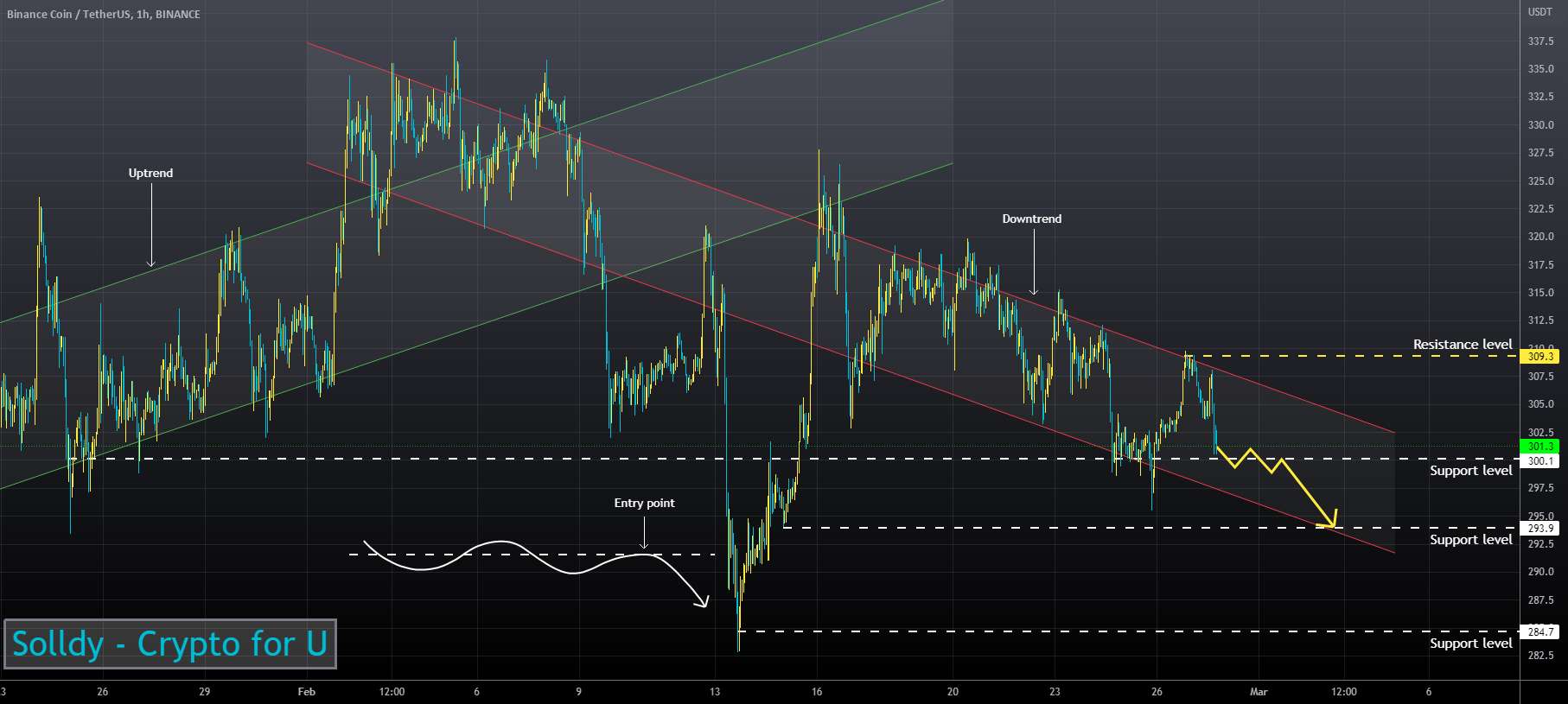This screenshot has height=704, width=1568.
Task: Click the 307.5 price axis value
Action: pos(1541,377)
